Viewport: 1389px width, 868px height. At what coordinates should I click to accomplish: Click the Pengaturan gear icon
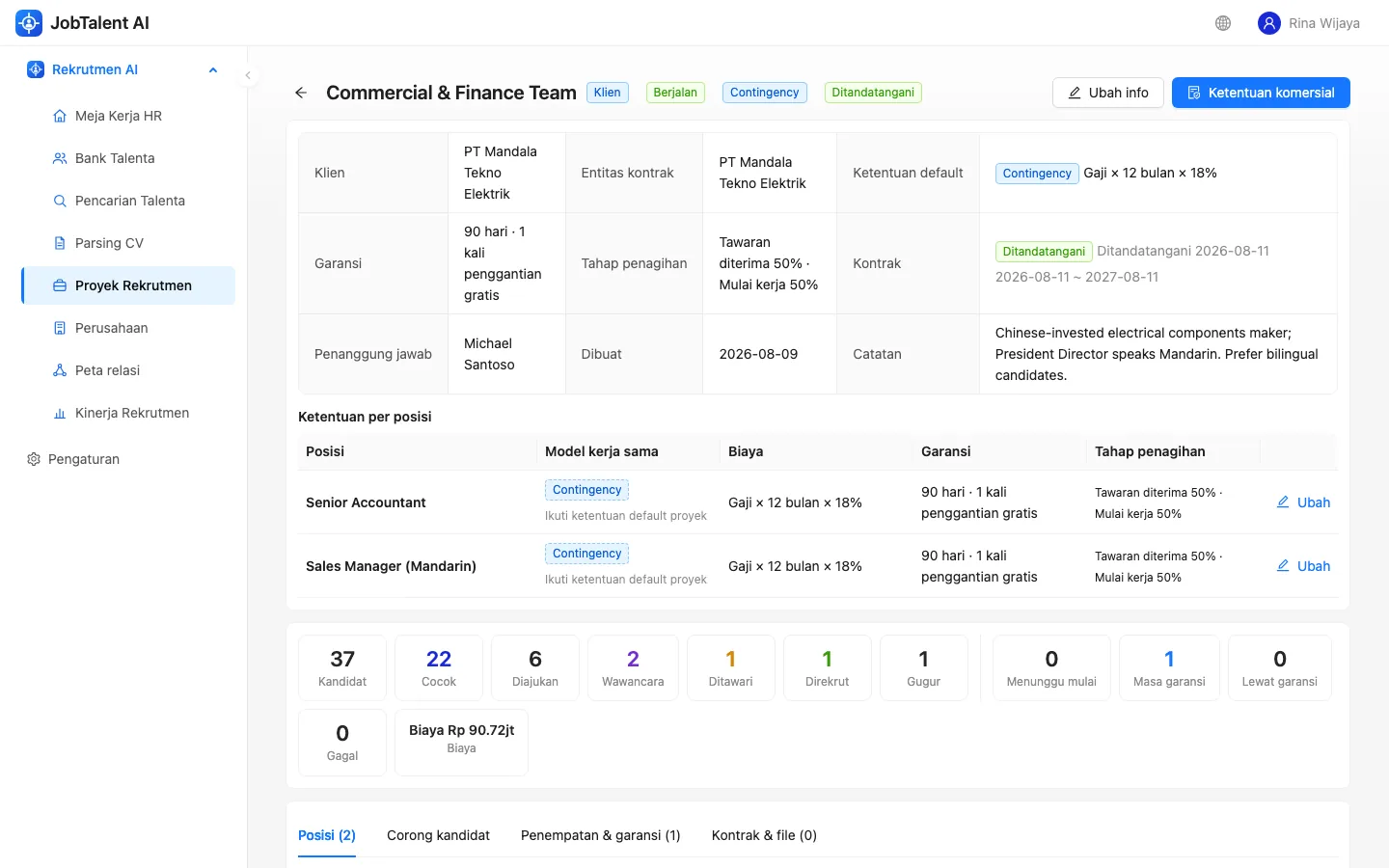pyautogui.click(x=34, y=459)
